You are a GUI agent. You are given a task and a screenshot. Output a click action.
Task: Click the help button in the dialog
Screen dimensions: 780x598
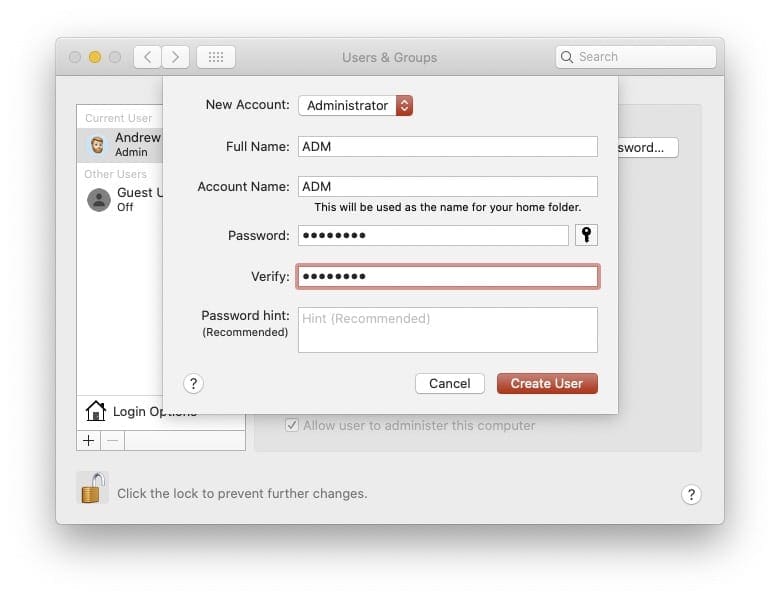(x=194, y=384)
